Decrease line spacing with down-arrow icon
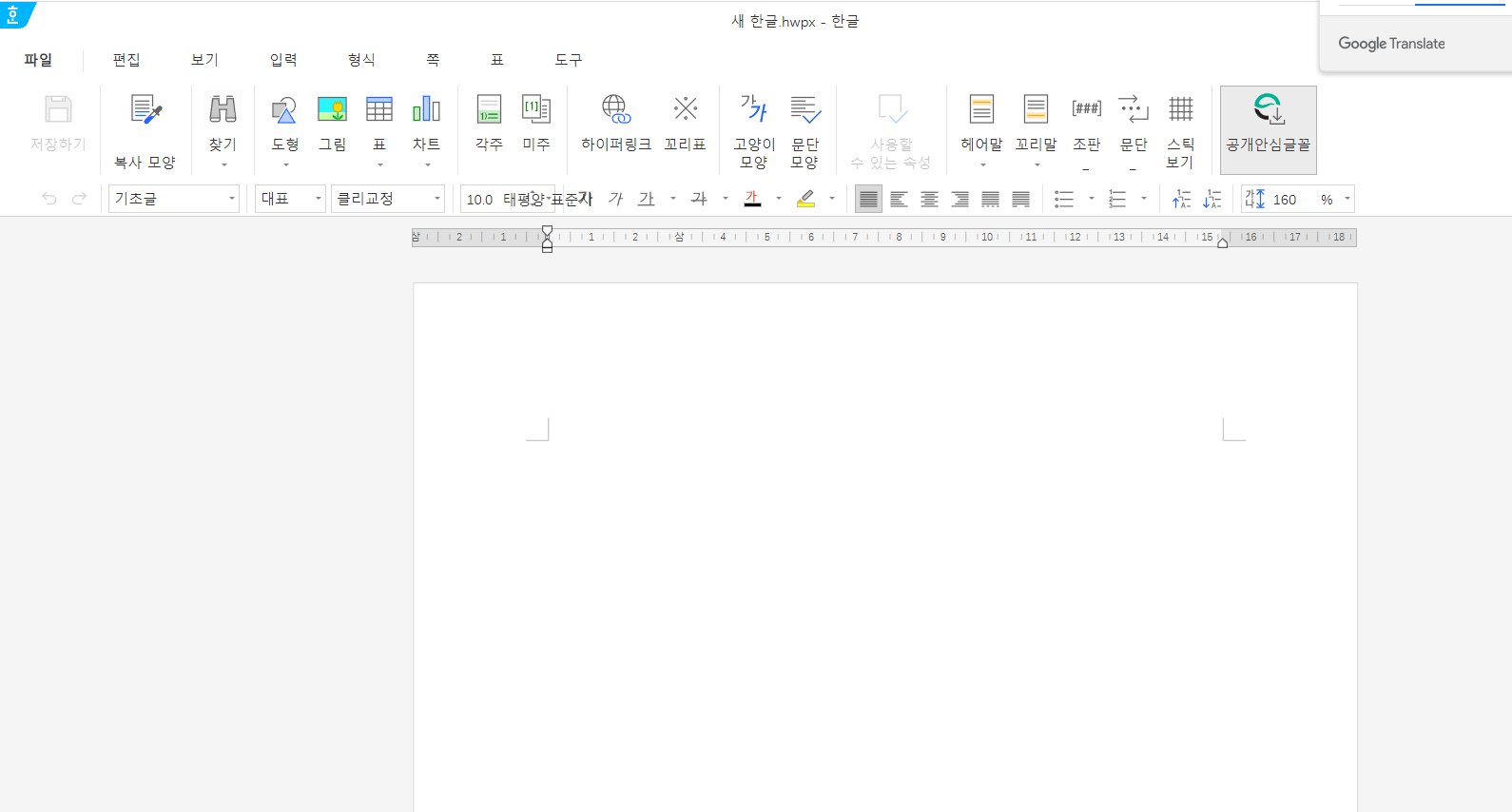The image size is (1512, 812). click(x=1212, y=199)
